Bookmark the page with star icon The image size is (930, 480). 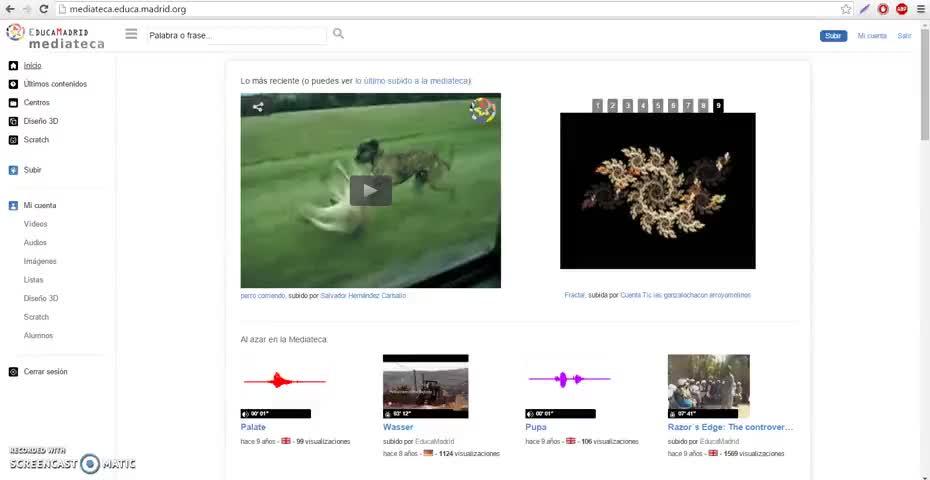[846, 9]
